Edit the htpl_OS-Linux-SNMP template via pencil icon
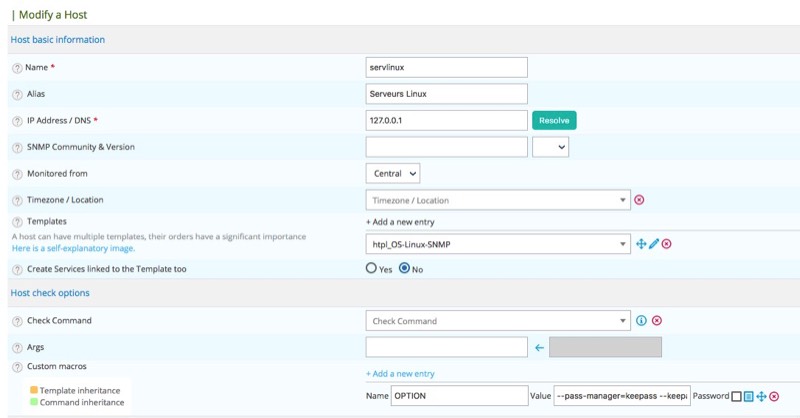The width and height of the screenshot is (800, 418). 654,244
